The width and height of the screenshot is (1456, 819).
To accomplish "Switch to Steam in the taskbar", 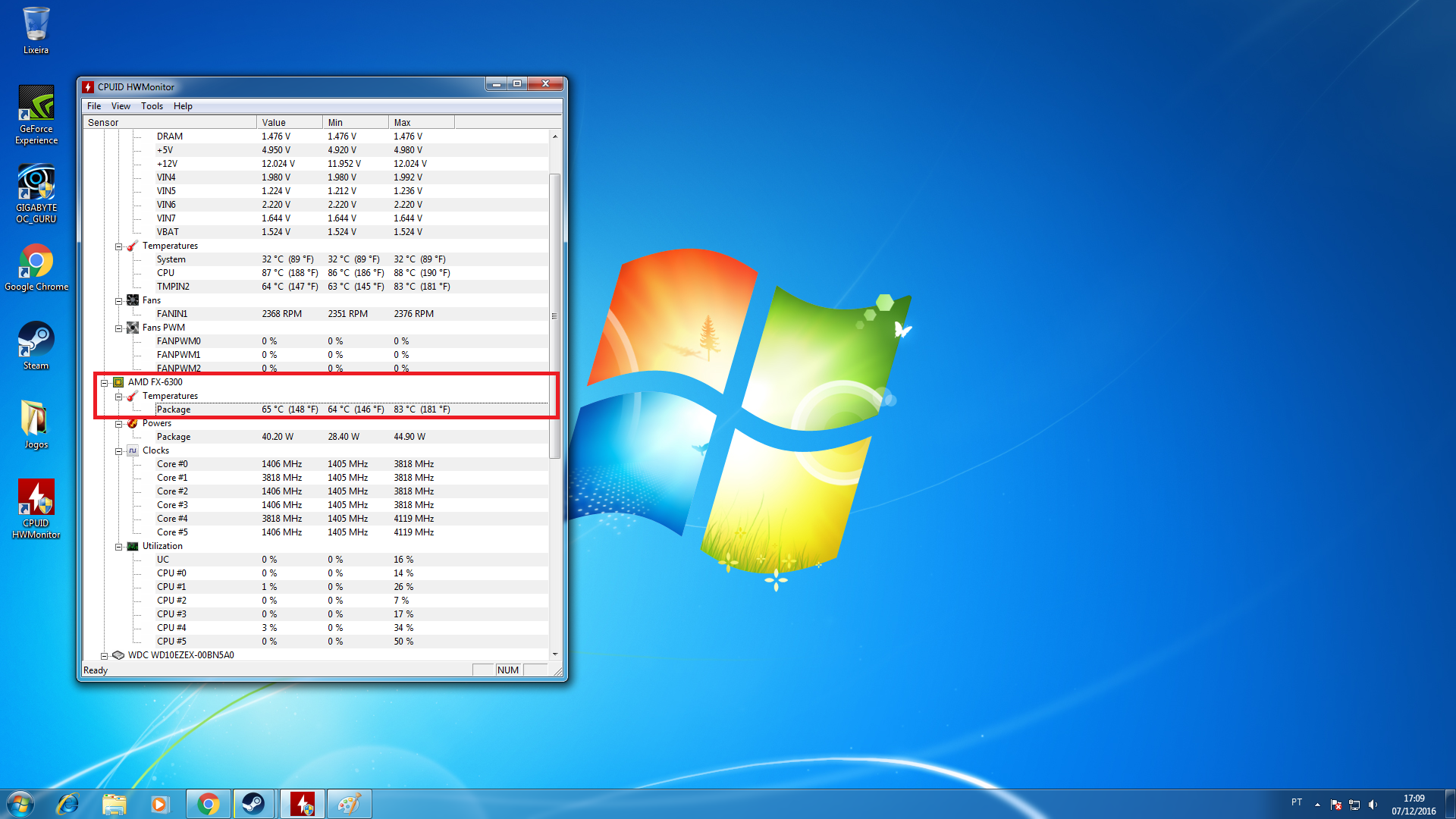I will click(x=254, y=804).
